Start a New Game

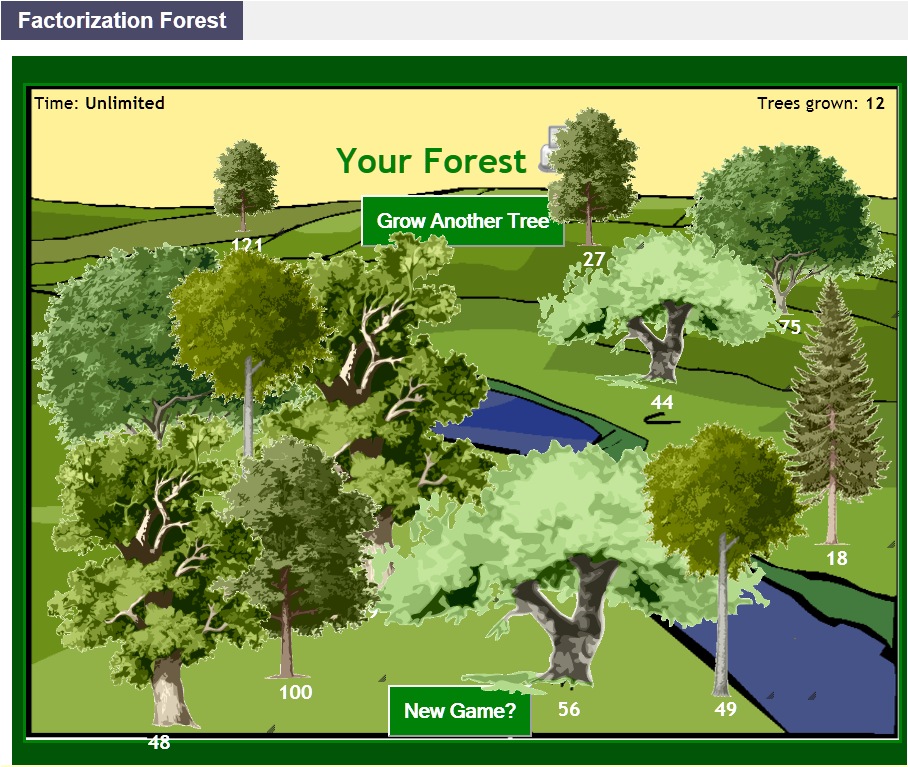point(460,712)
